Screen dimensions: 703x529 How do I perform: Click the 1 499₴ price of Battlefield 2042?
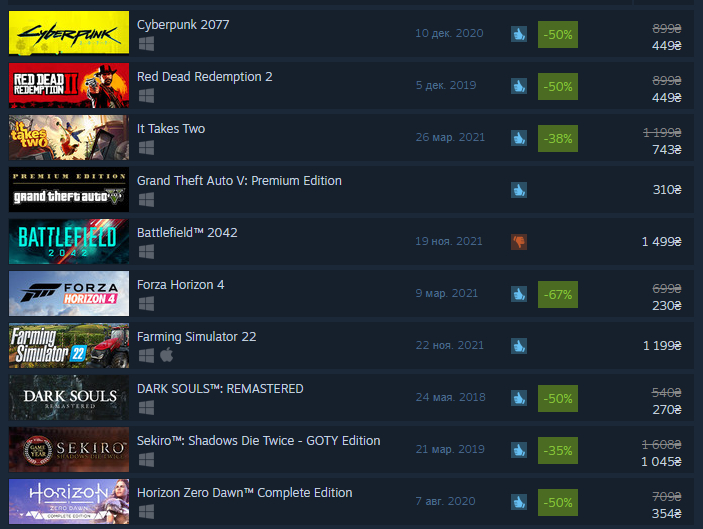tap(661, 242)
